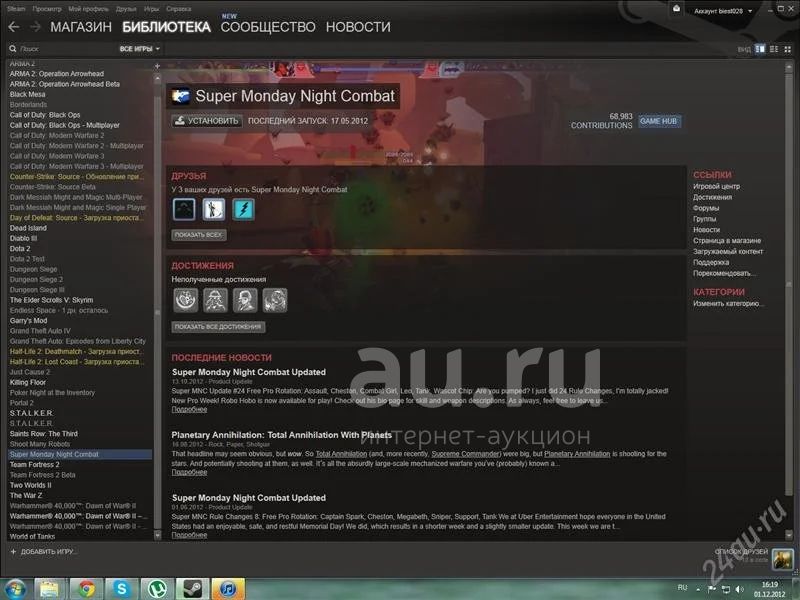Viewport: 800px width, 600px height.
Task: Go to the МАГАЗИН tab
Action: pyautogui.click(x=81, y=27)
